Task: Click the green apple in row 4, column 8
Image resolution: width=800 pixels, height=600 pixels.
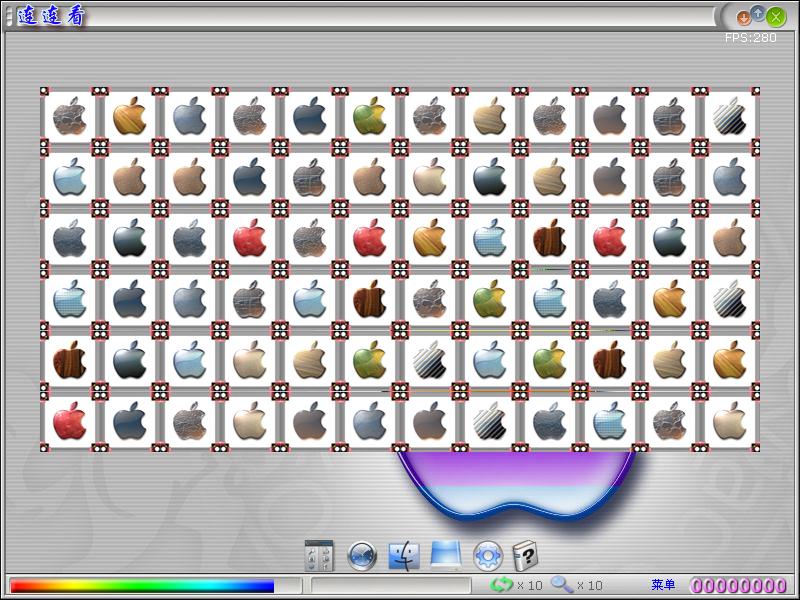Action: 490,299
